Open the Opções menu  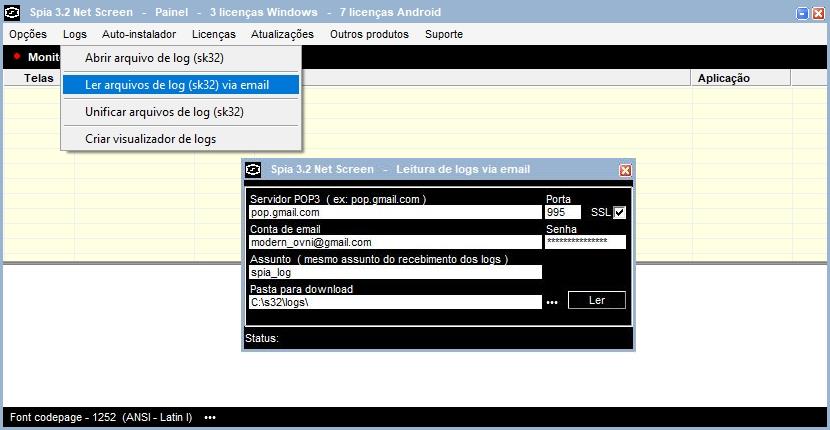[28, 34]
